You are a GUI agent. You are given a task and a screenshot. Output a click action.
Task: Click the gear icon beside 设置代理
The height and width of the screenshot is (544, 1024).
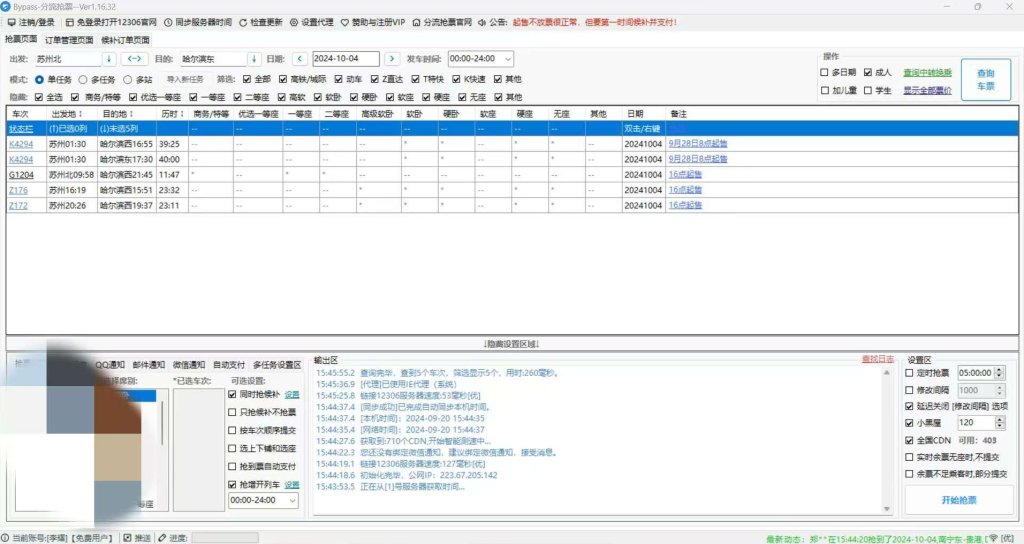click(x=294, y=22)
